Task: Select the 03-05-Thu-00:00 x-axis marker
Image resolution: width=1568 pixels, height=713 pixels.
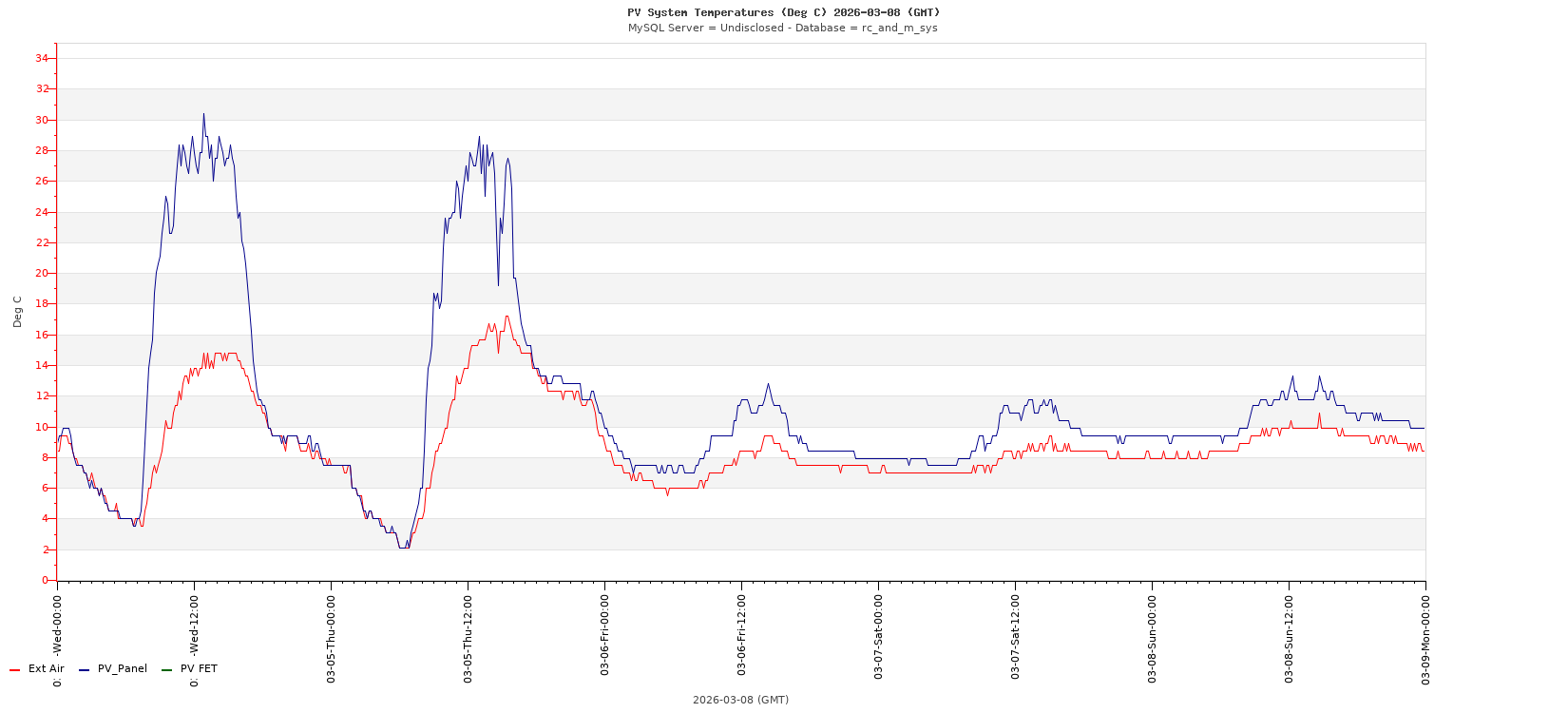Action: pos(331,639)
